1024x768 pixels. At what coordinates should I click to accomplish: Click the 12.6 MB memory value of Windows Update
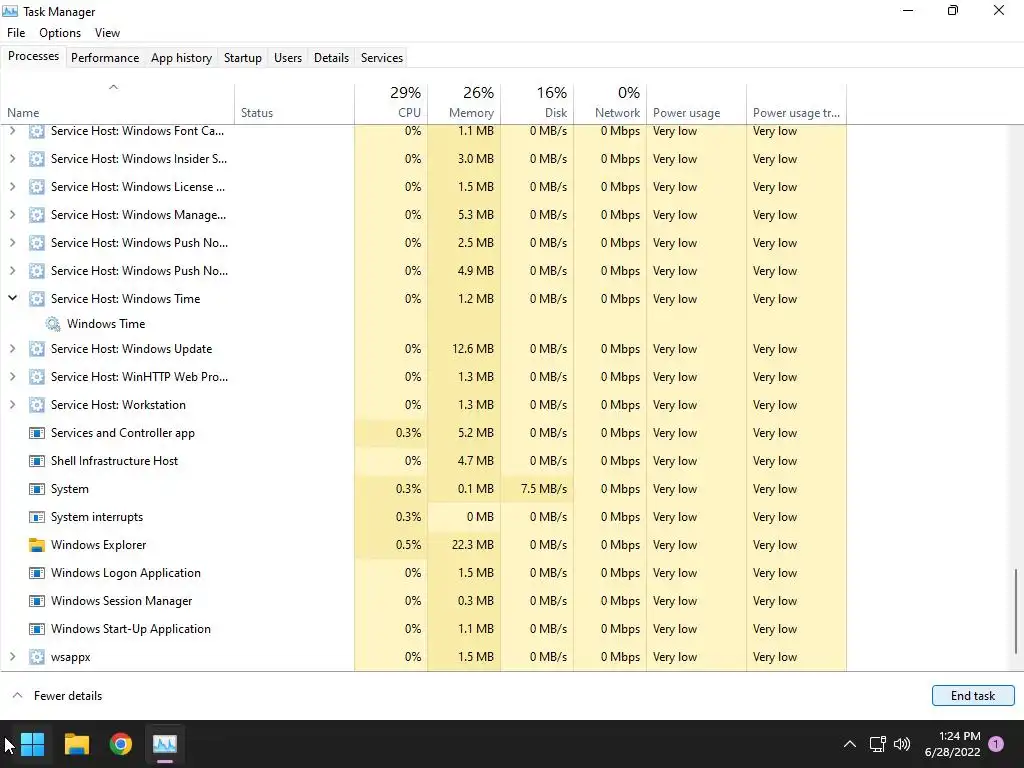pos(473,349)
